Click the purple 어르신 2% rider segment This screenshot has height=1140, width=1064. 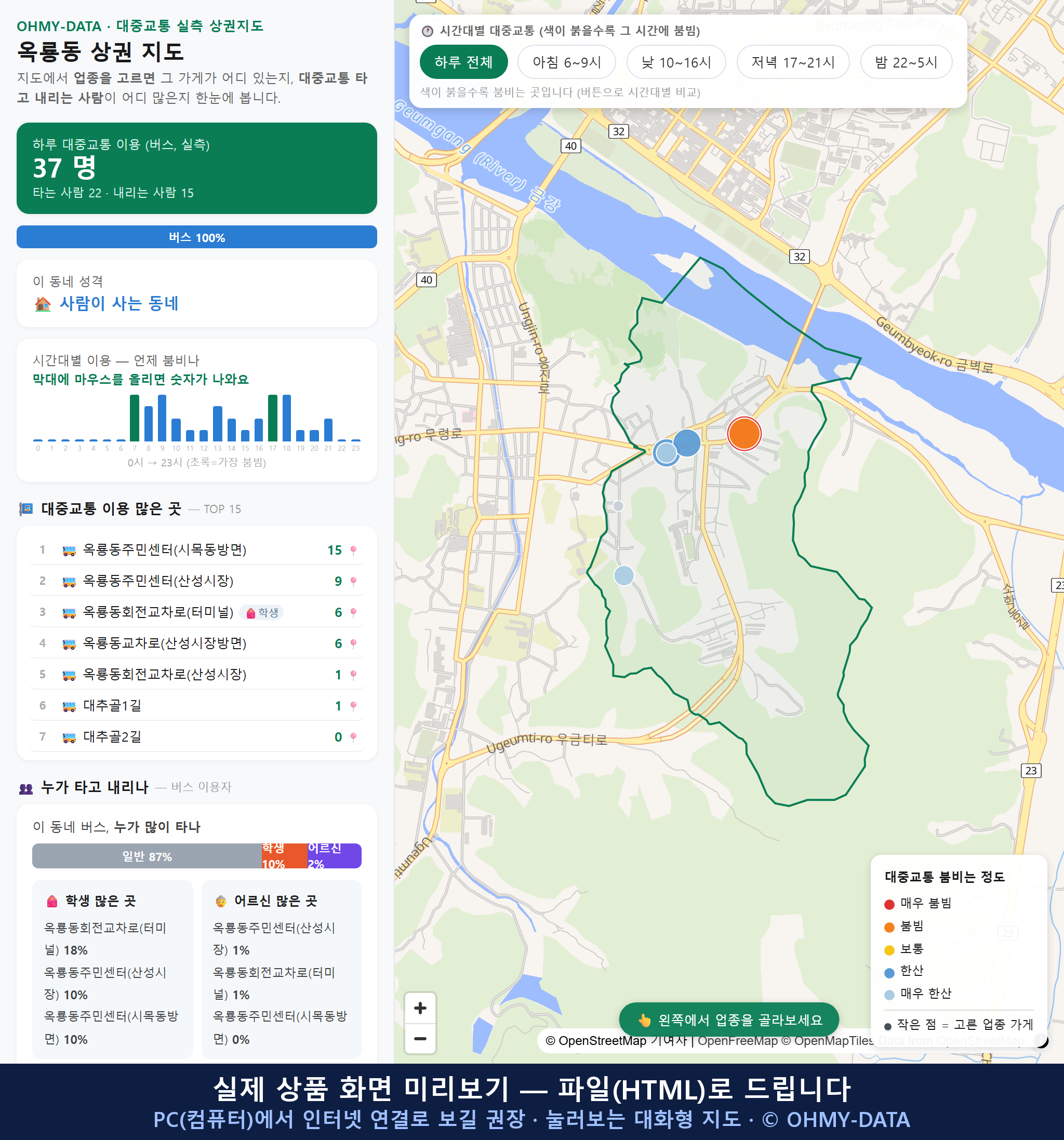[x=335, y=855]
